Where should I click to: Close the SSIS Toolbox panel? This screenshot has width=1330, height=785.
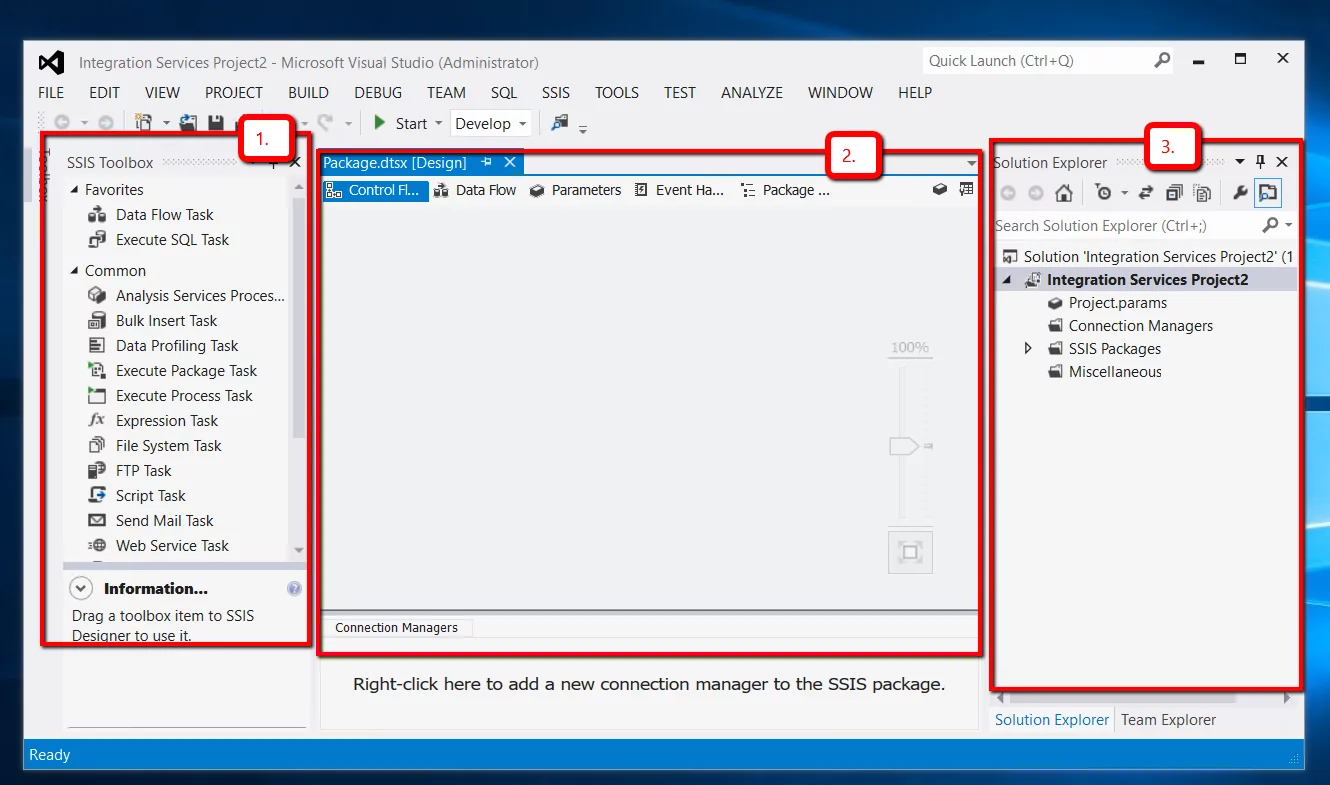[295, 162]
